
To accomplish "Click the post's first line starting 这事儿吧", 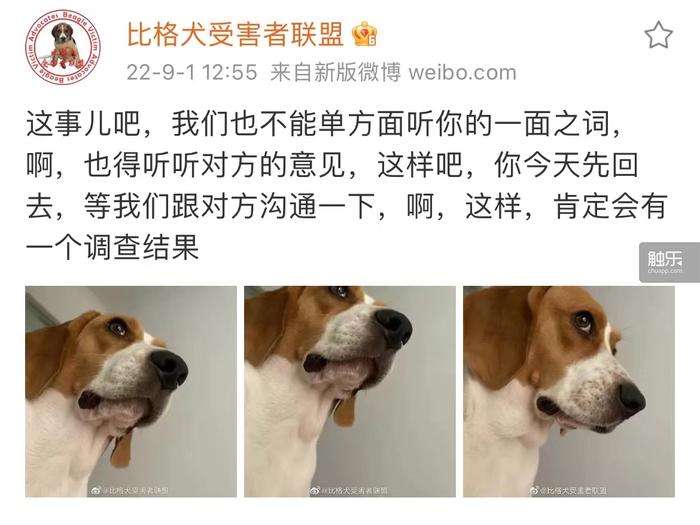I will tap(324, 124).
